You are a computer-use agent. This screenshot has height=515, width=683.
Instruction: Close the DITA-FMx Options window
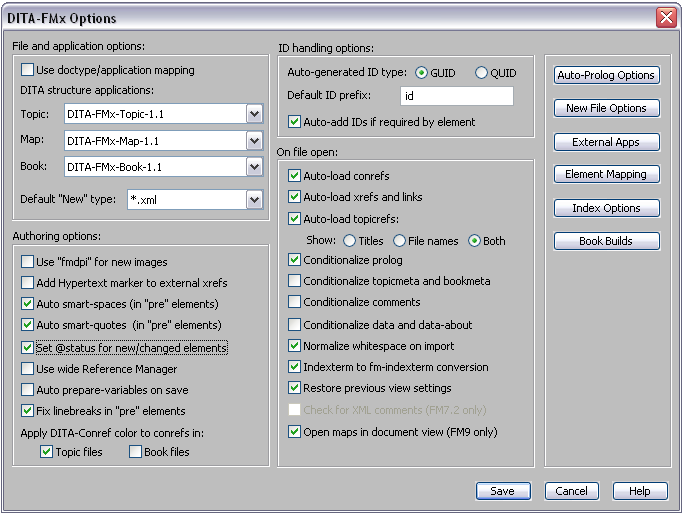(x=666, y=18)
